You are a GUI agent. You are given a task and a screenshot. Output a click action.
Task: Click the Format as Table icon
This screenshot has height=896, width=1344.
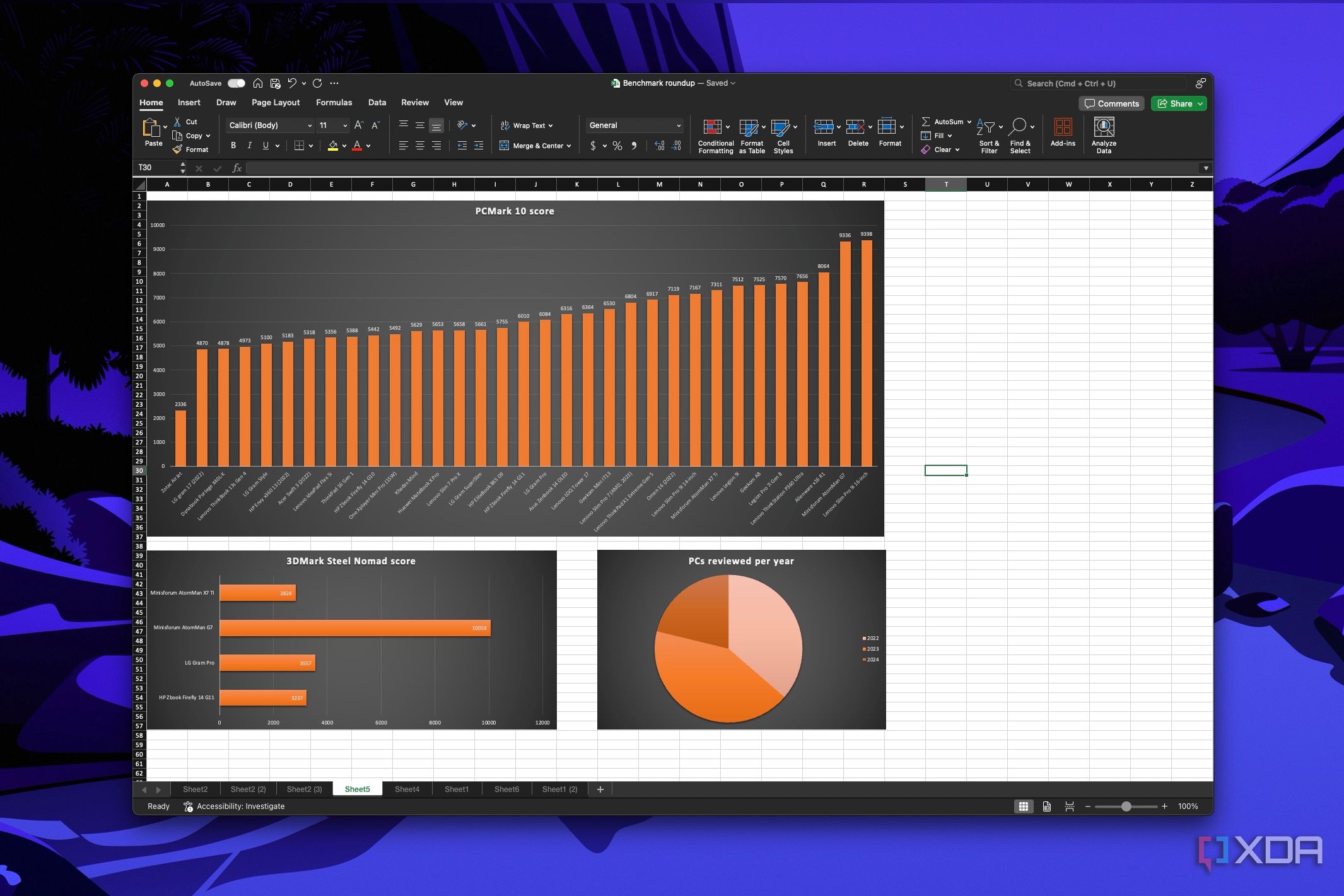coord(749,128)
